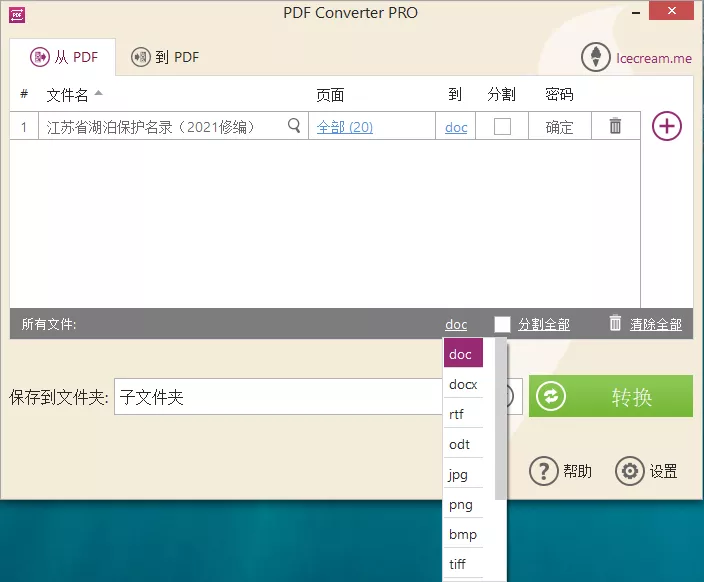Click the 页面 column header
704x582 pixels.
(330, 95)
